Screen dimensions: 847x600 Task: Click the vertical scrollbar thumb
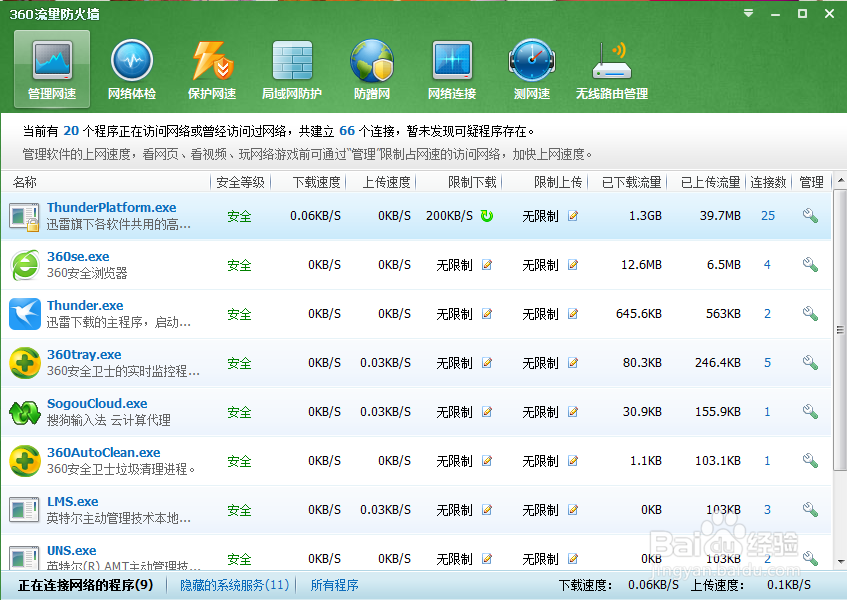pyautogui.click(x=840, y=329)
